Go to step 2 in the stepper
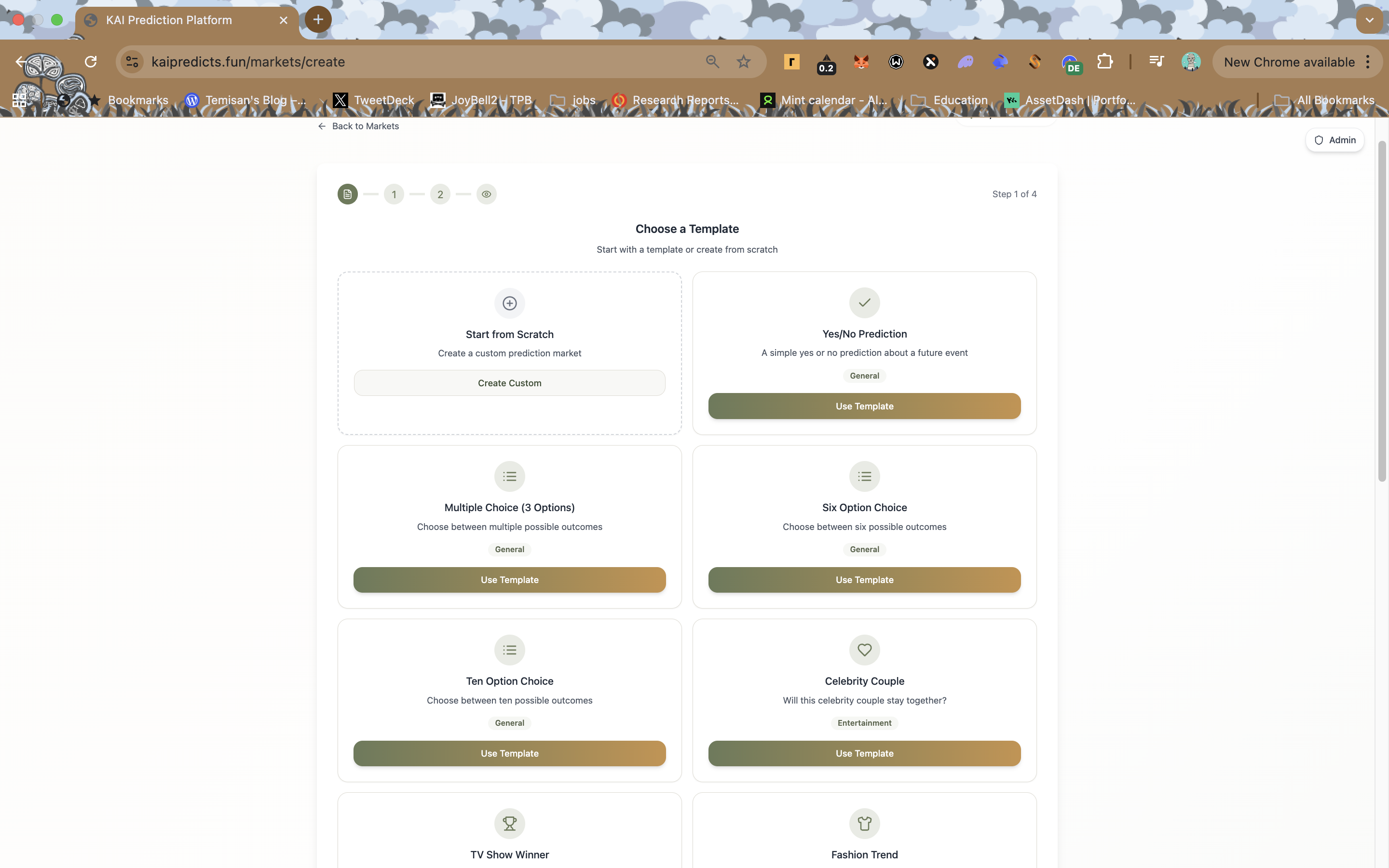This screenshot has height=868, width=1389. click(x=440, y=194)
